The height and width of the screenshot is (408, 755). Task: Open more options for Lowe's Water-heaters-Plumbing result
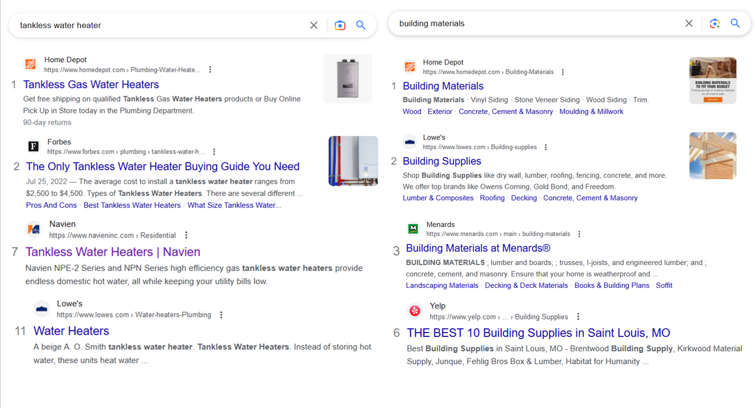tap(221, 315)
